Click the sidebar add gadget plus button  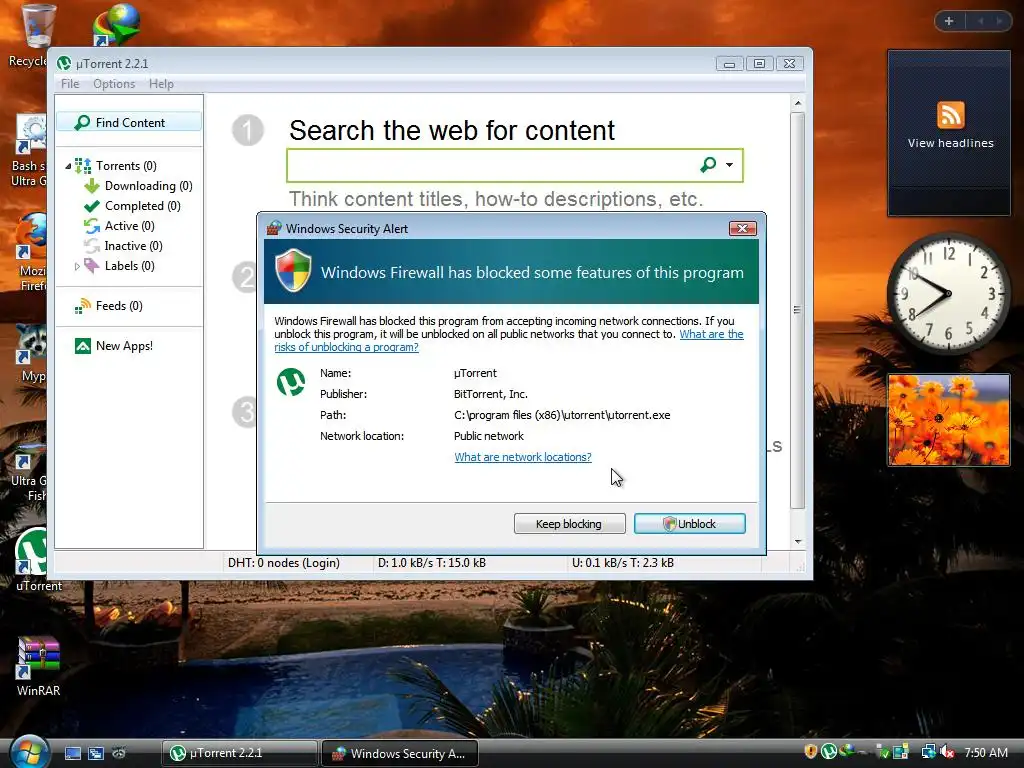(949, 22)
